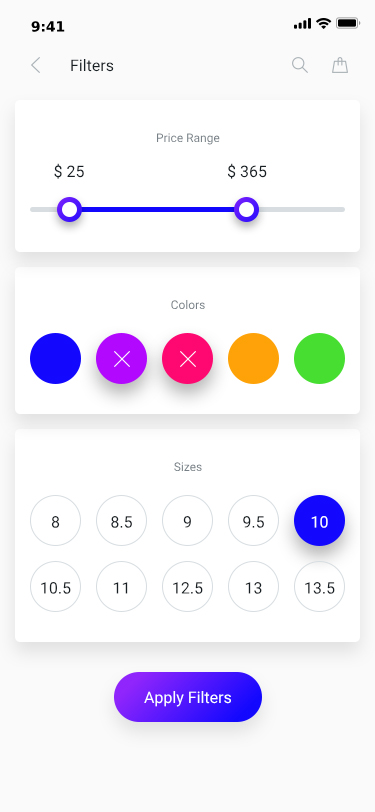Tap the Wi-Fi status icon

(324, 23)
